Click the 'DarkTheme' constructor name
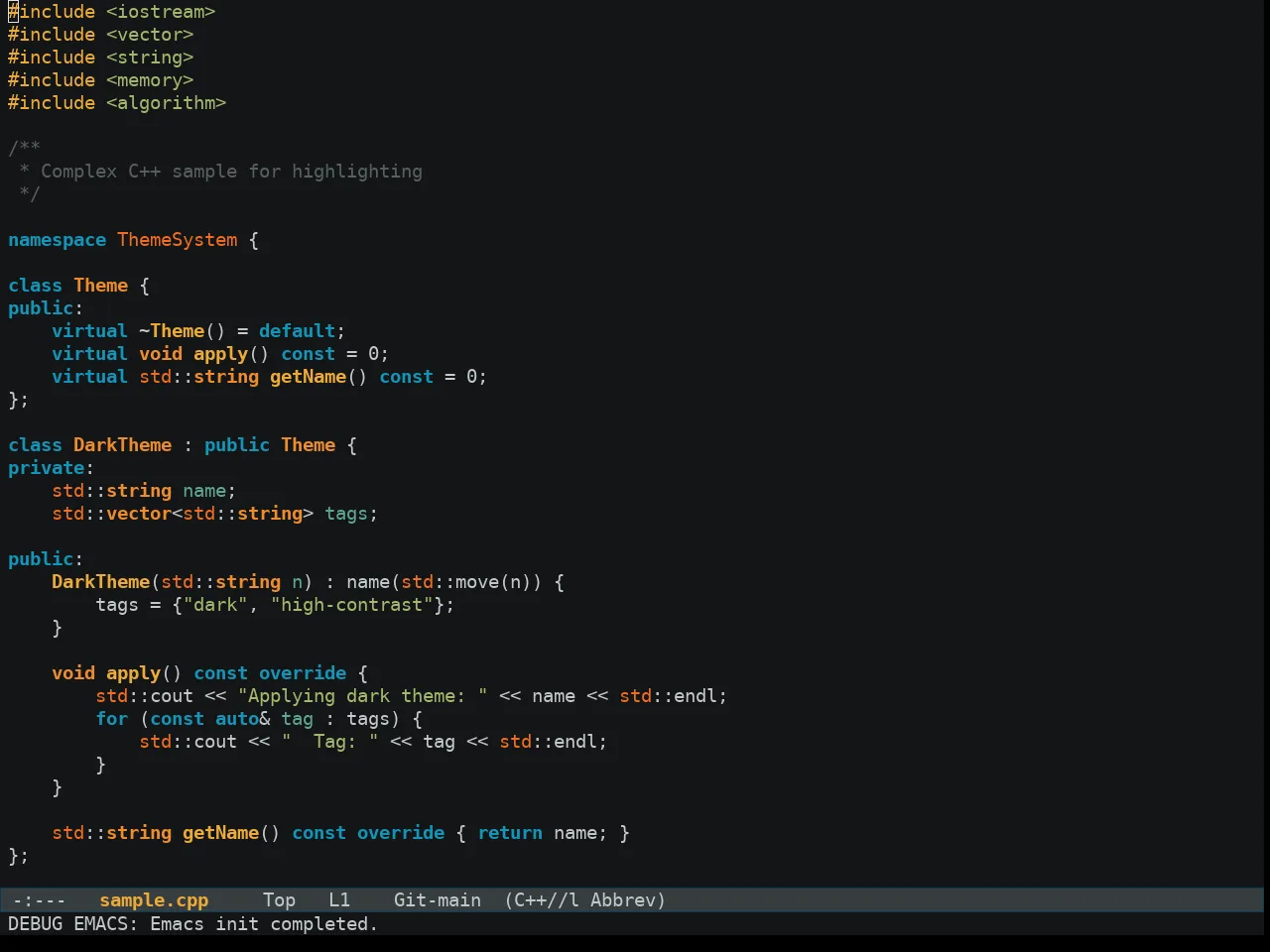Image resolution: width=1270 pixels, height=952 pixels. click(100, 582)
